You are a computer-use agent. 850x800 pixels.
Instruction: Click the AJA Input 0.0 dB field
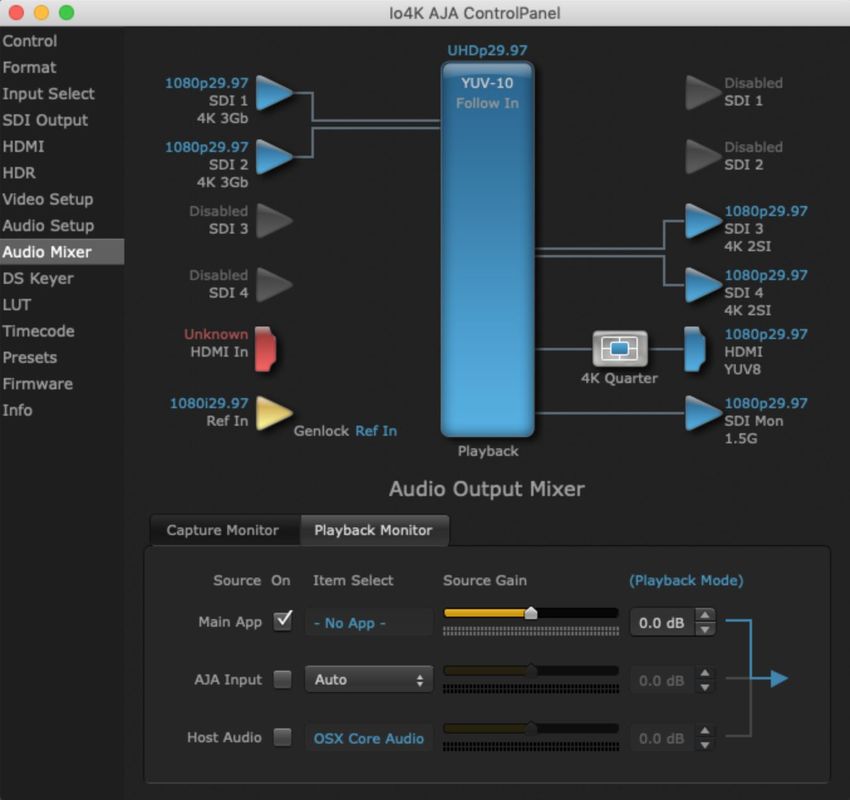(x=662, y=681)
